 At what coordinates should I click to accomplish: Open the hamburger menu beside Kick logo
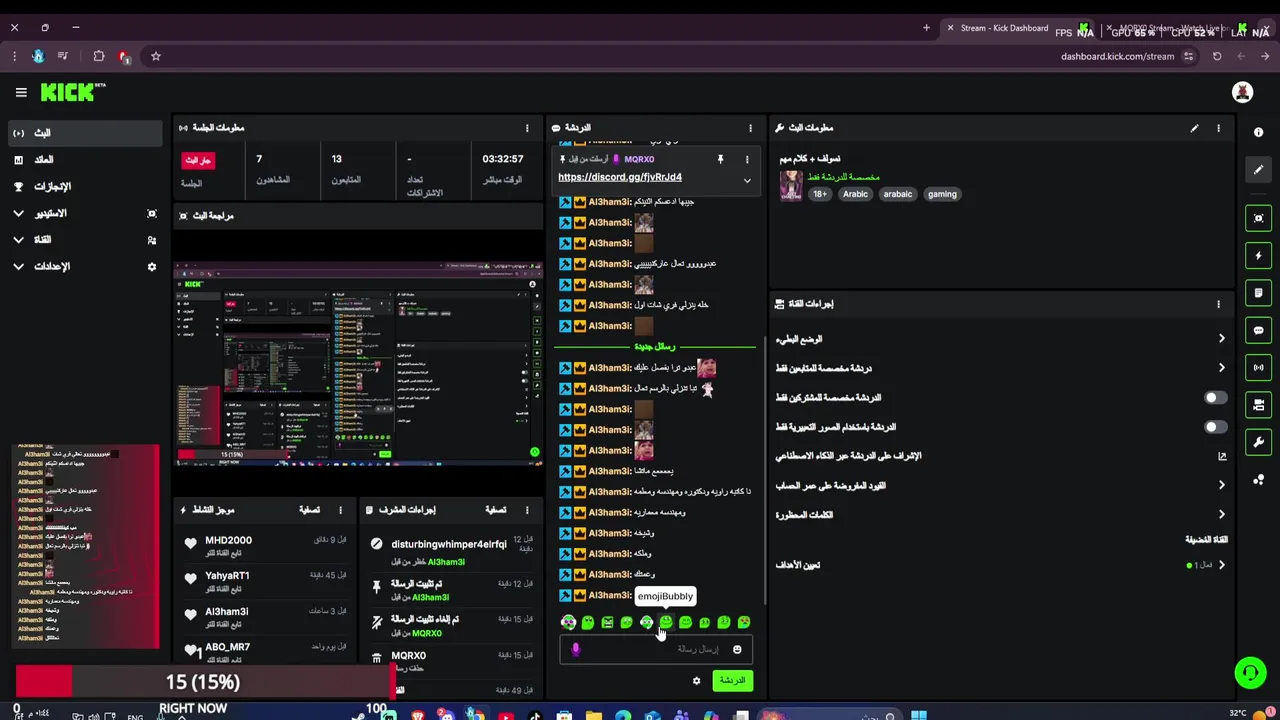[21, 92]
